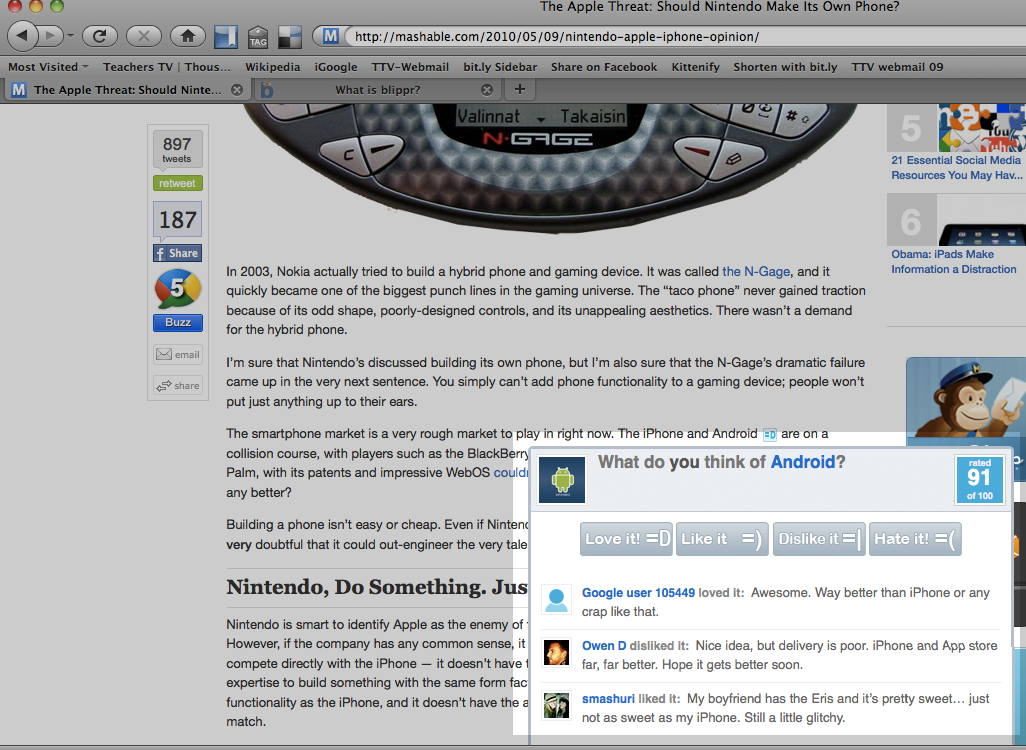The height and width of the screenshot is (750, 1026).
Task: Open the Owen D profile link
Action: tap(604, 646)
